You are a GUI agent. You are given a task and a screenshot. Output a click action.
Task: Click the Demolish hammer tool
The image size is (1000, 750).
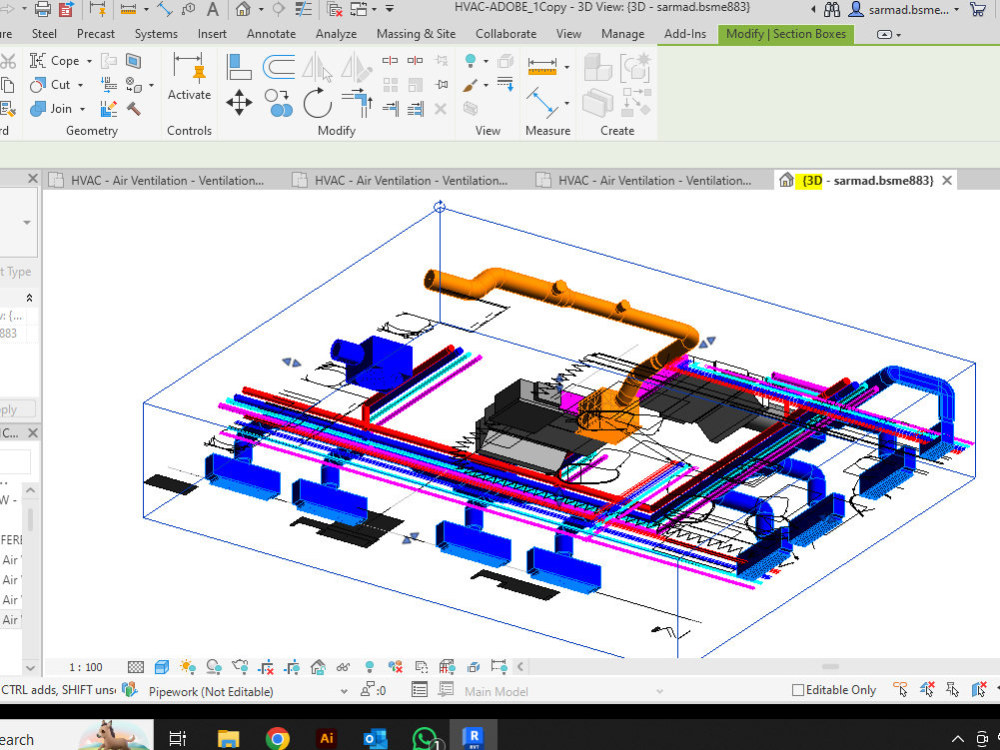click(x=134, y=109)
